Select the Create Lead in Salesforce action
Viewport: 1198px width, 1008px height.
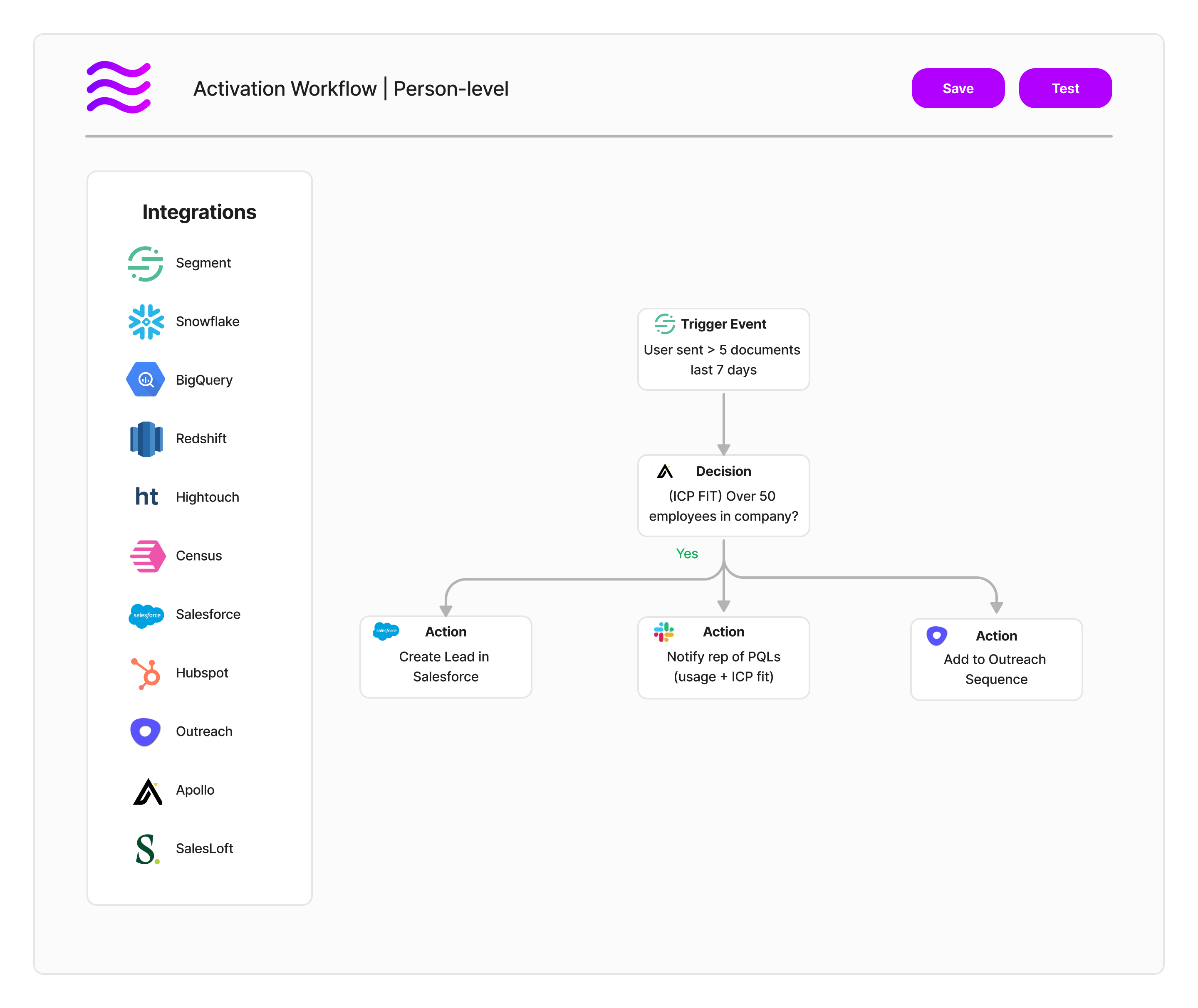(445, 657)
